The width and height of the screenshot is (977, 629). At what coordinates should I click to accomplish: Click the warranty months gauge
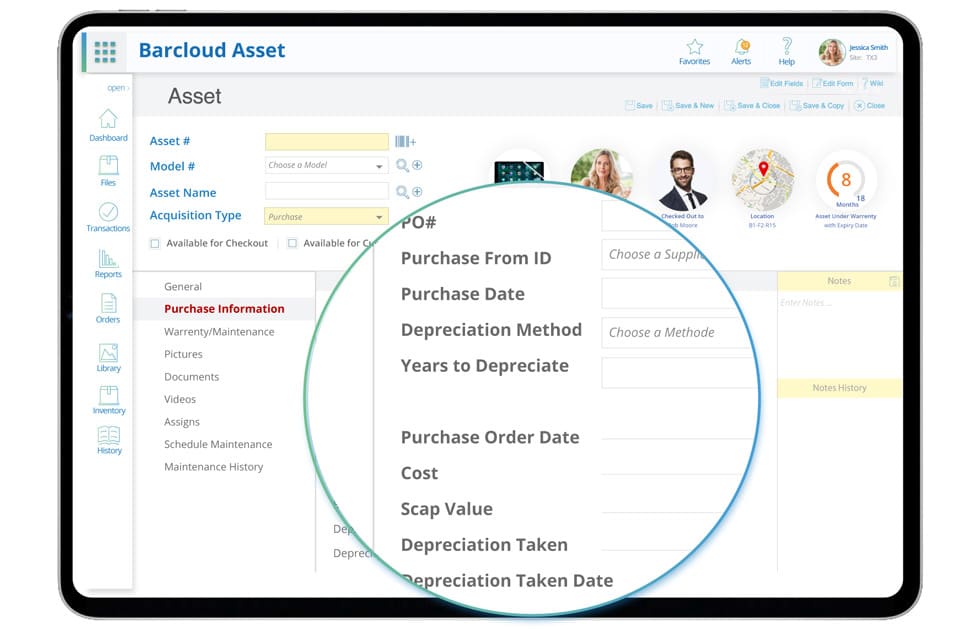(846, 181)
